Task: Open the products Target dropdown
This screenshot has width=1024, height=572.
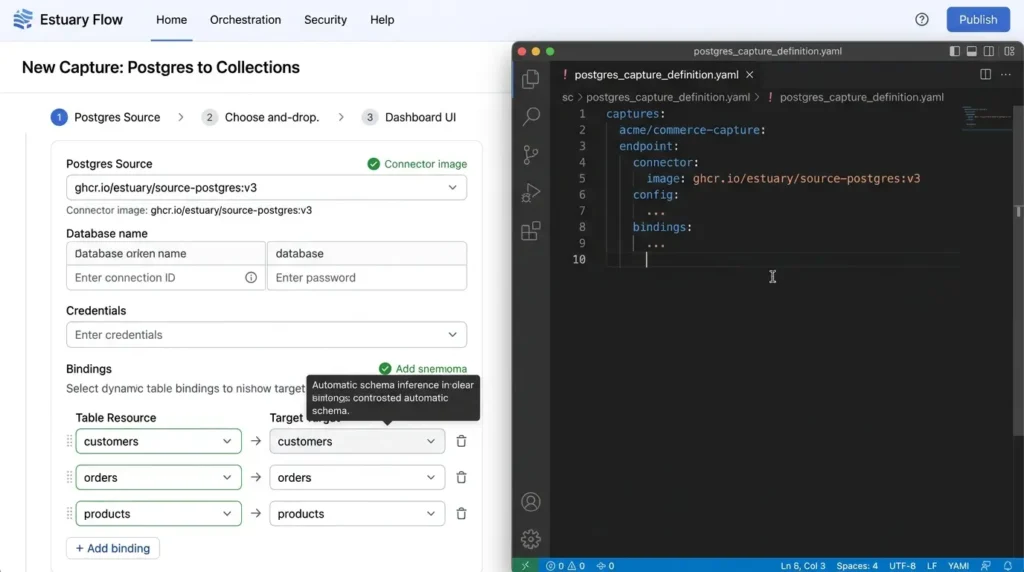Action: (x=357, y=514)
